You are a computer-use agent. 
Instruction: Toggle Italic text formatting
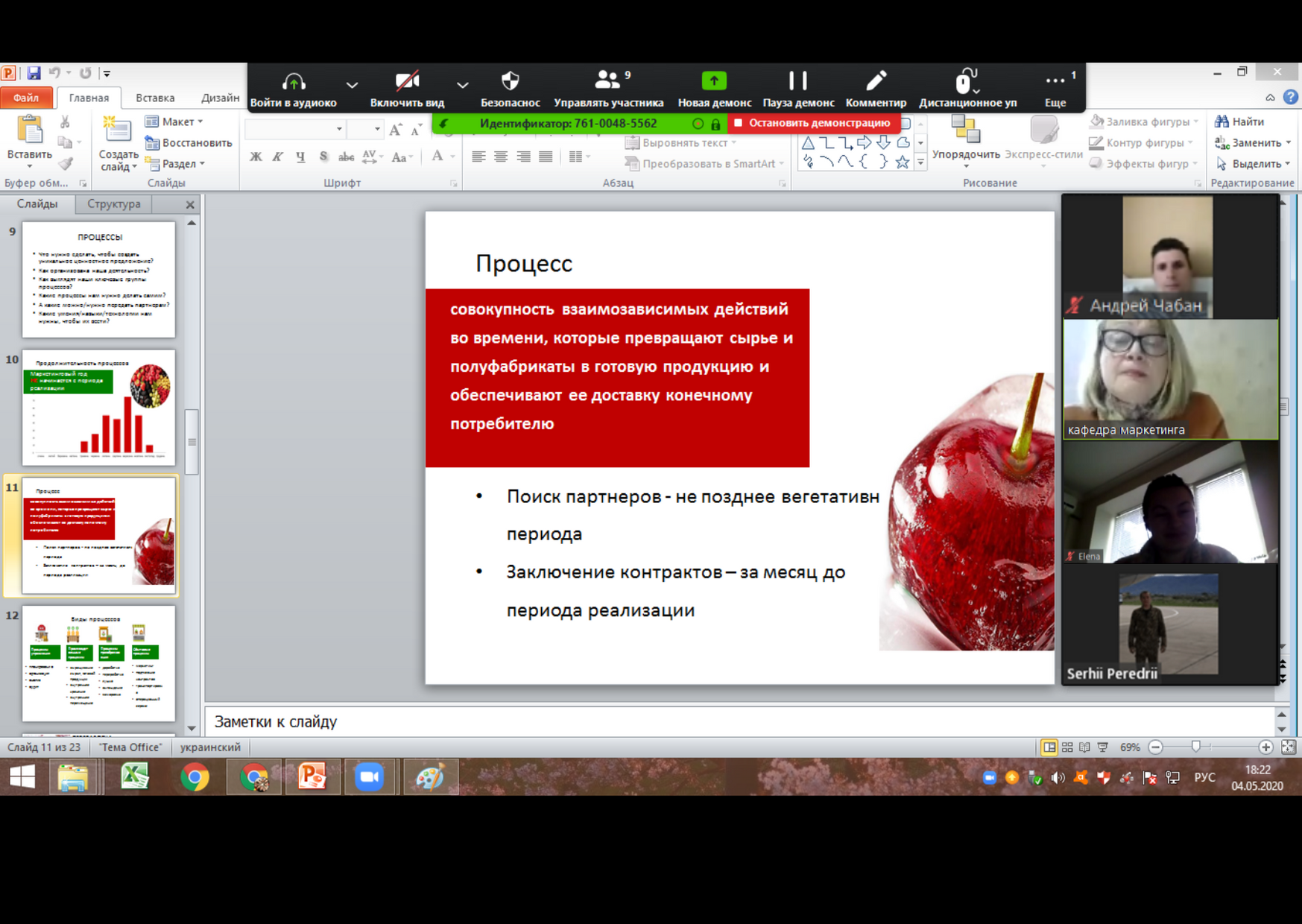278,156
